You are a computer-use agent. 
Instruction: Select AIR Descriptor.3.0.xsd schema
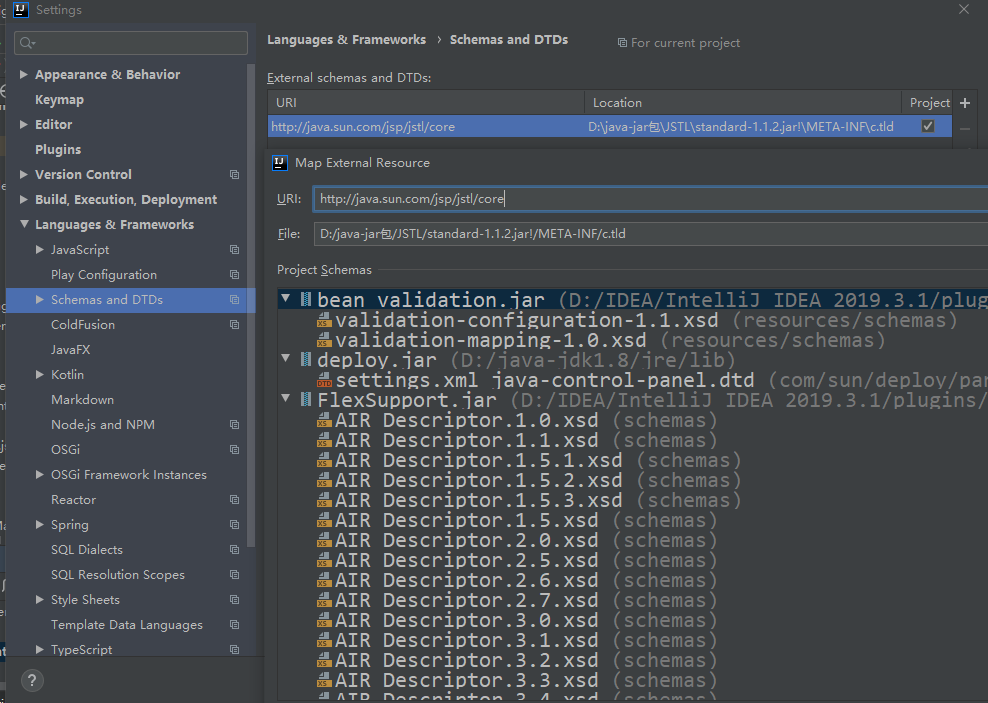[x=466, y=620]
